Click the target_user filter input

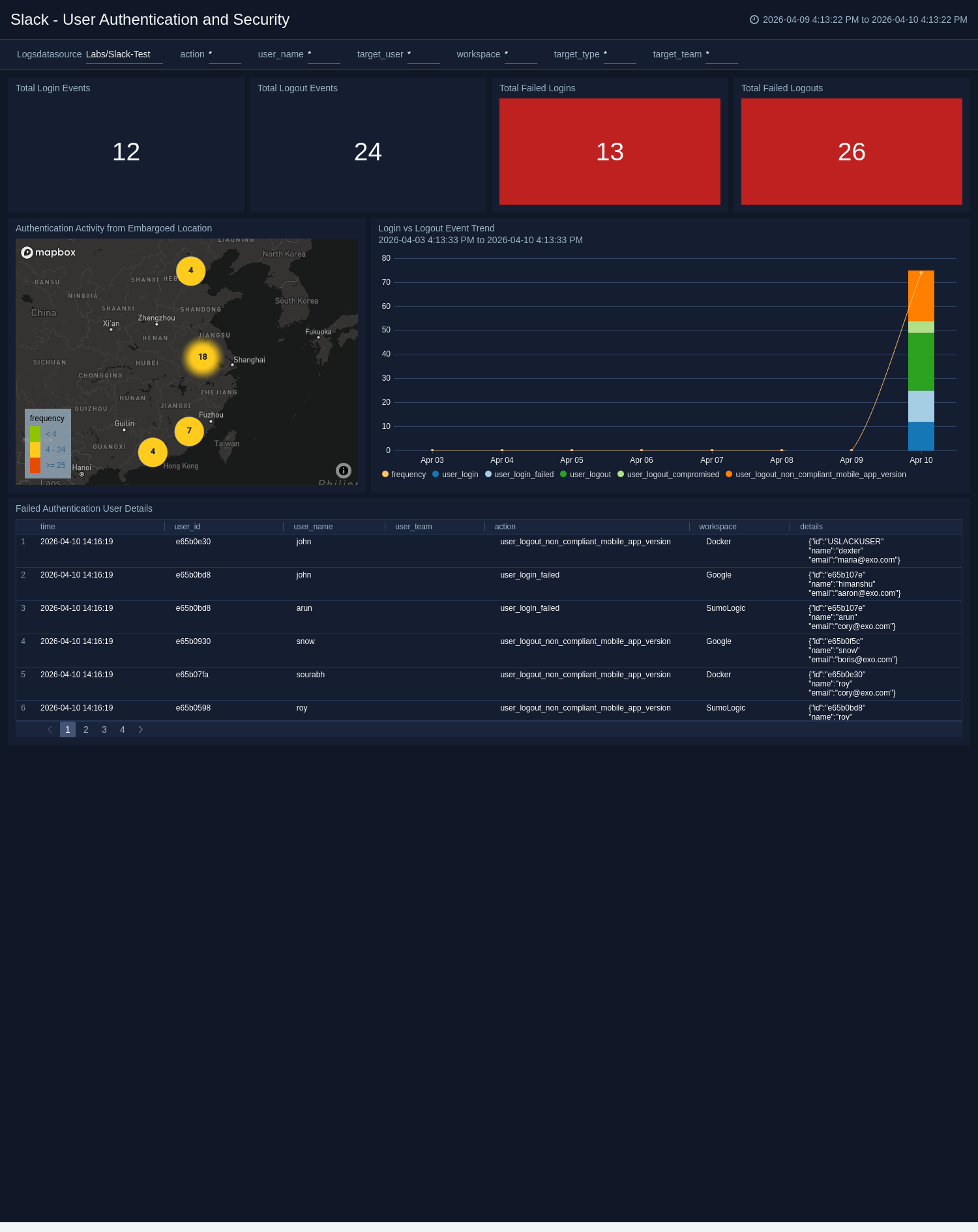coord(423,55)
